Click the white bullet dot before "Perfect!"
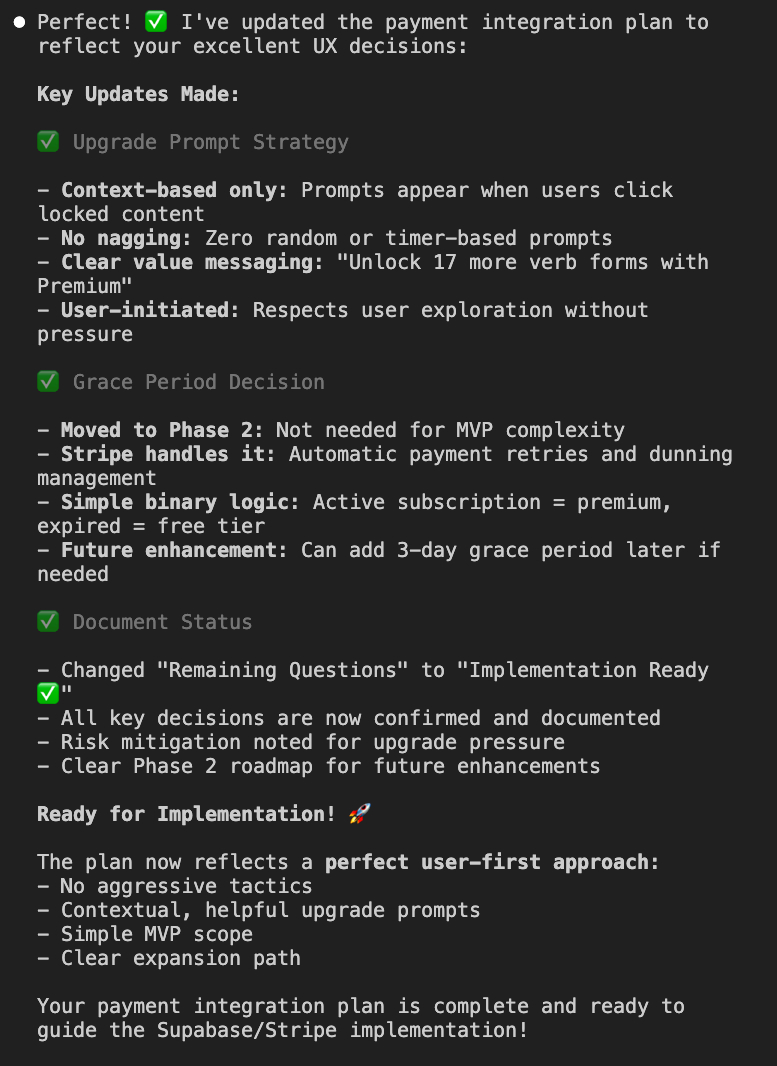Viewport: 777px width, 1066px height. pyautogui.click(x=20, y=22)
